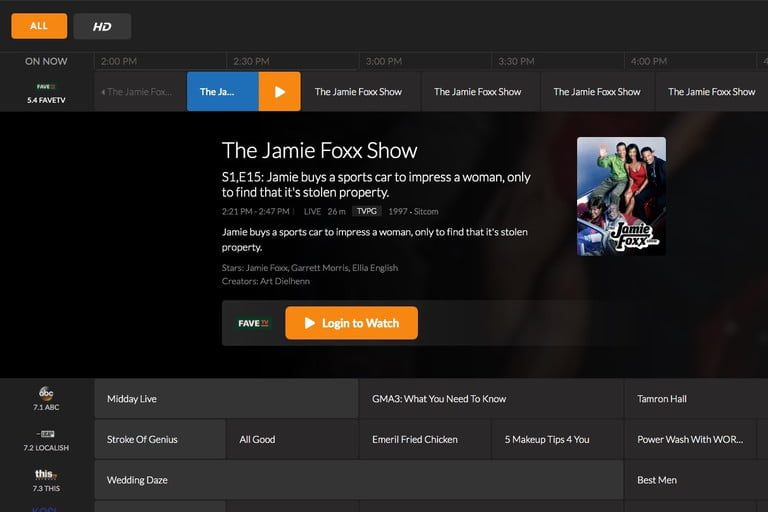This screenshot has width=768, height=512.
Task: Click the 3:00 PM timeline marker
Action: tap(384, 61)
